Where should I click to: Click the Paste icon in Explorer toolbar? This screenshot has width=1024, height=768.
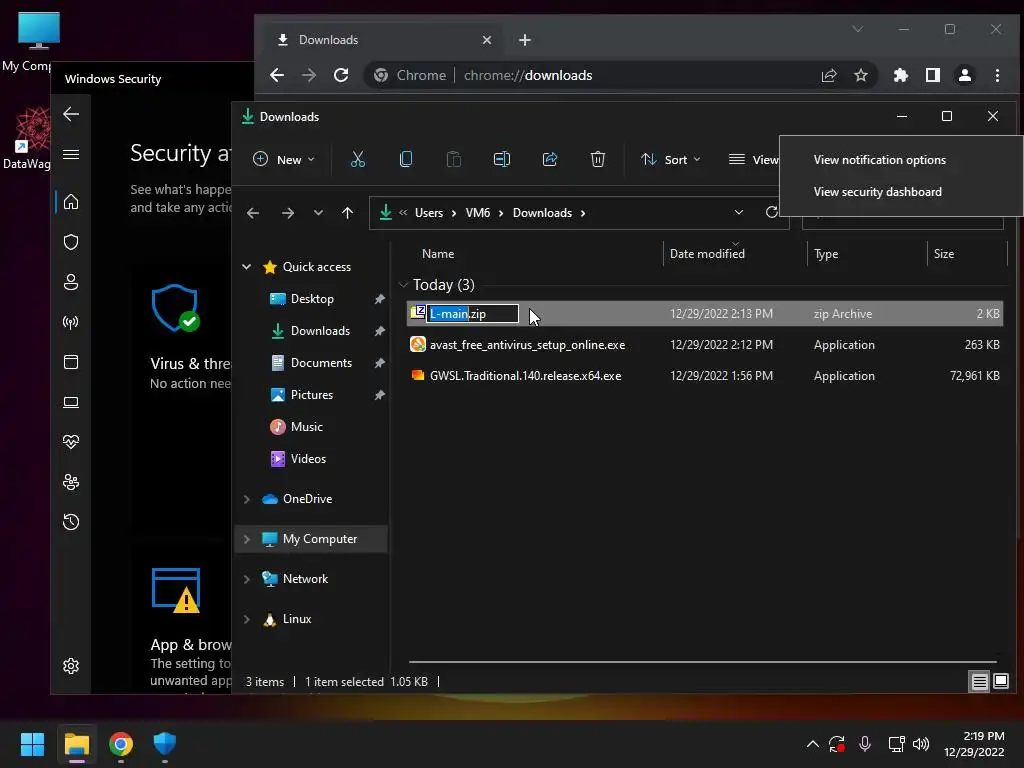point(453,159)
